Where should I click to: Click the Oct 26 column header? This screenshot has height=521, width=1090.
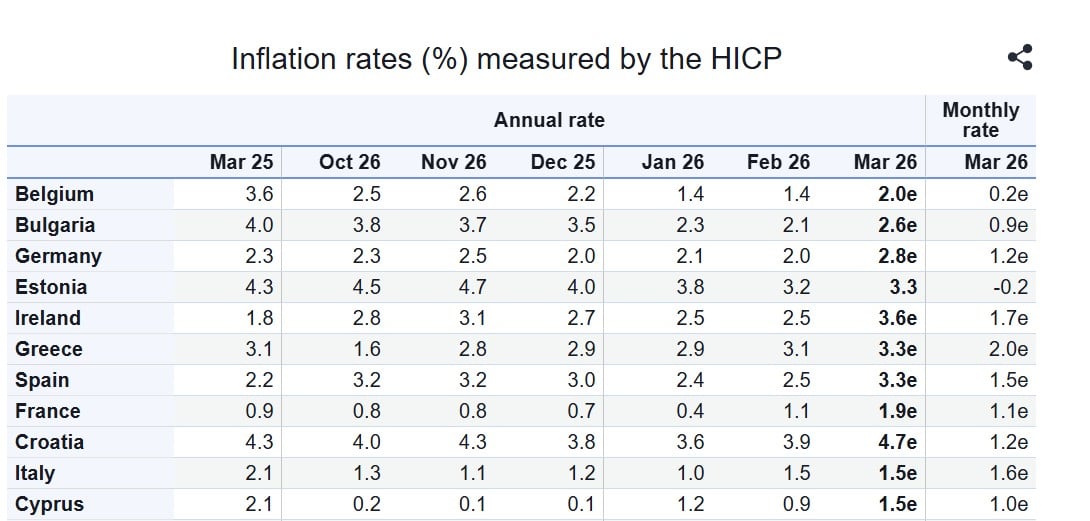pos(350,162)
